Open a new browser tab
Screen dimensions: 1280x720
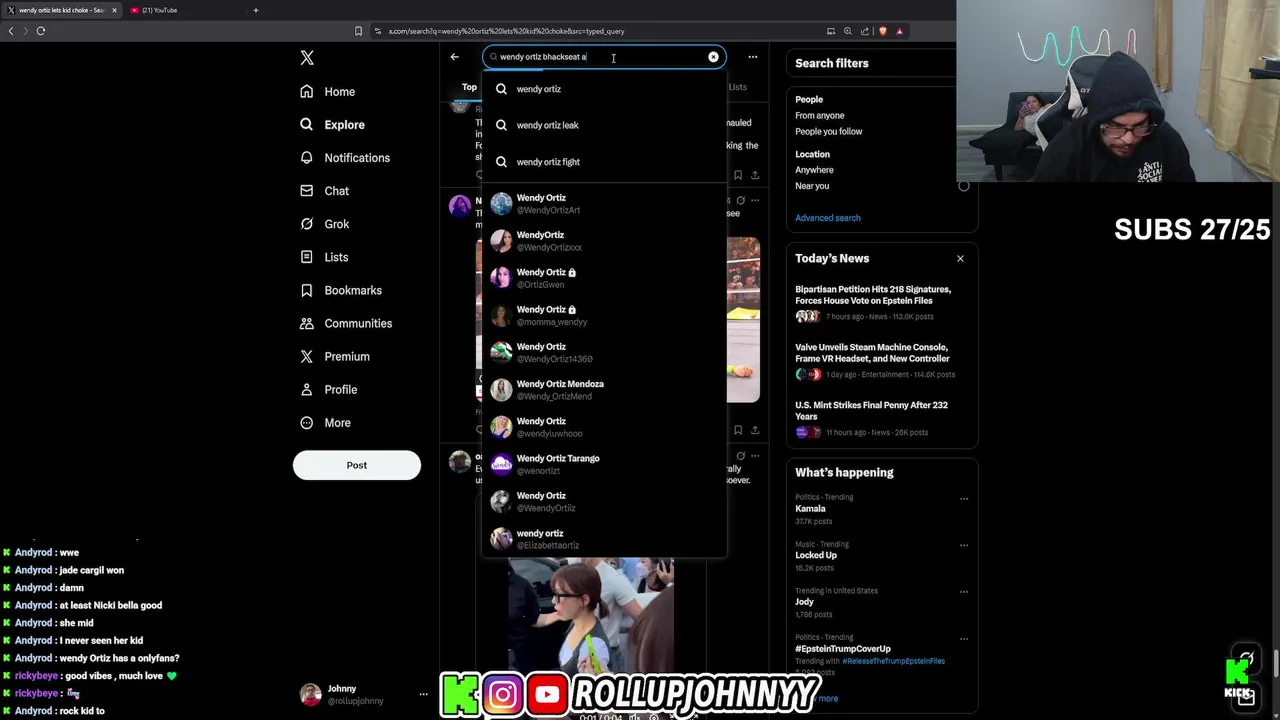(256, 10)
